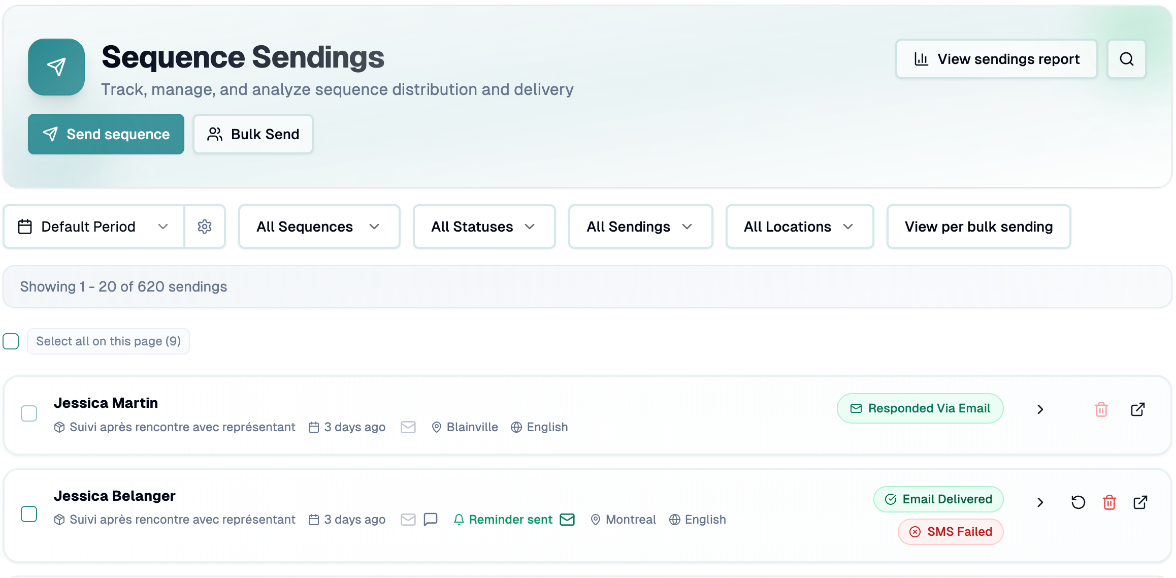This screenshot has height=578, width=1176.
Task: Delete Jessica Martin's sending with trash icon
Action: pos(1101,409)
